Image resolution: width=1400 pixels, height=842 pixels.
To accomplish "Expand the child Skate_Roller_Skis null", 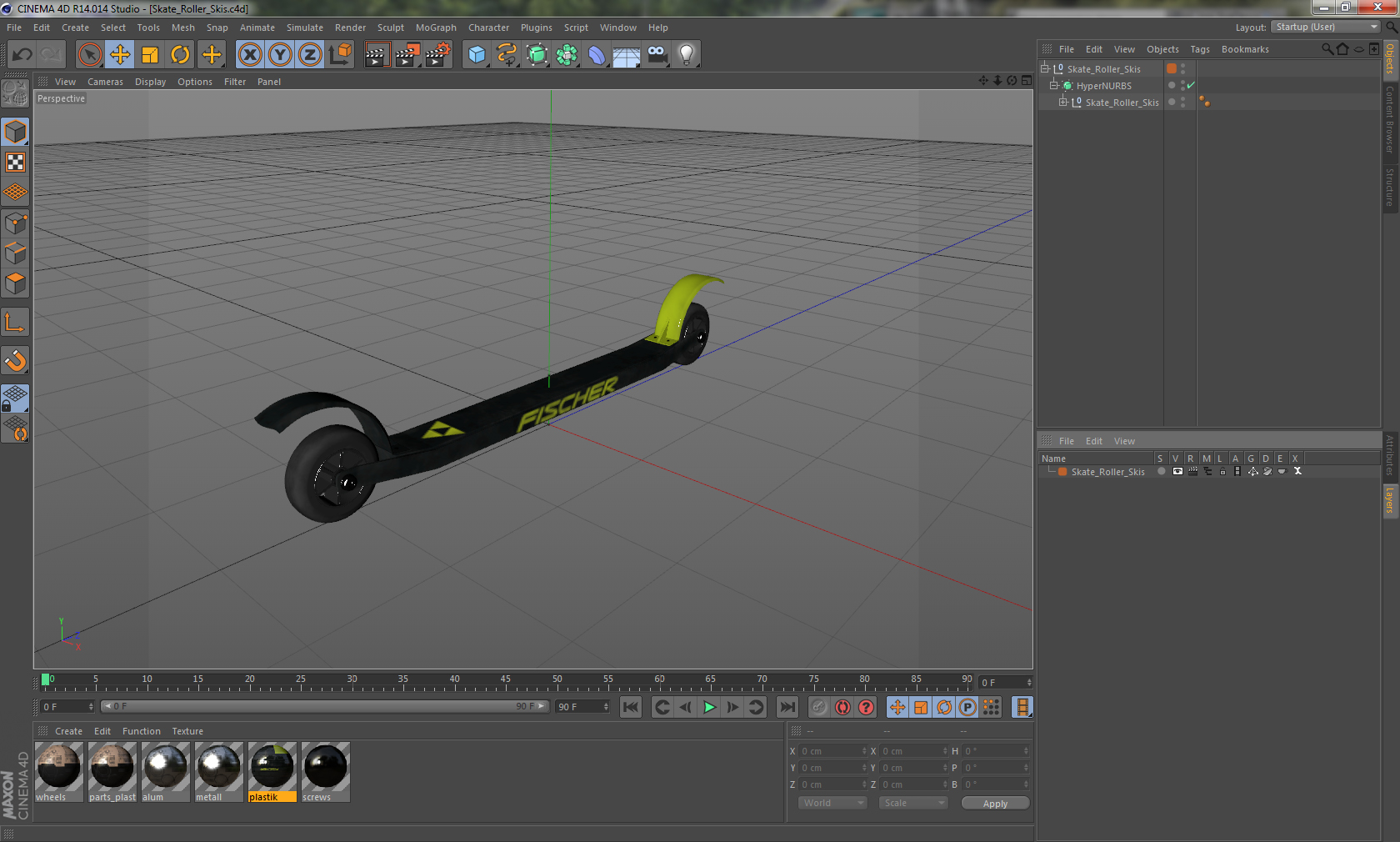I will pos(1063,102).
